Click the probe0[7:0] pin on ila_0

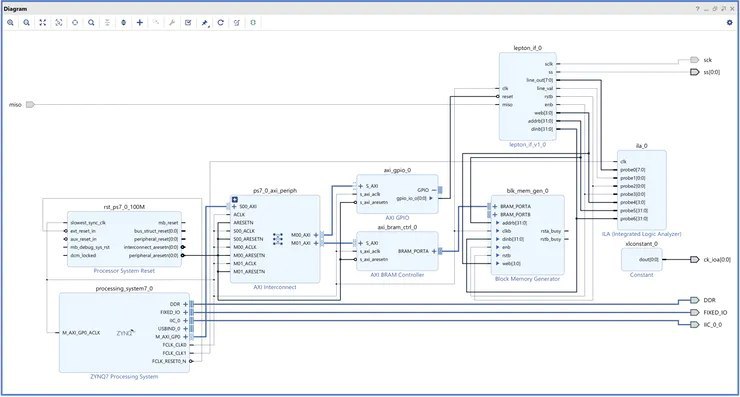632,170
